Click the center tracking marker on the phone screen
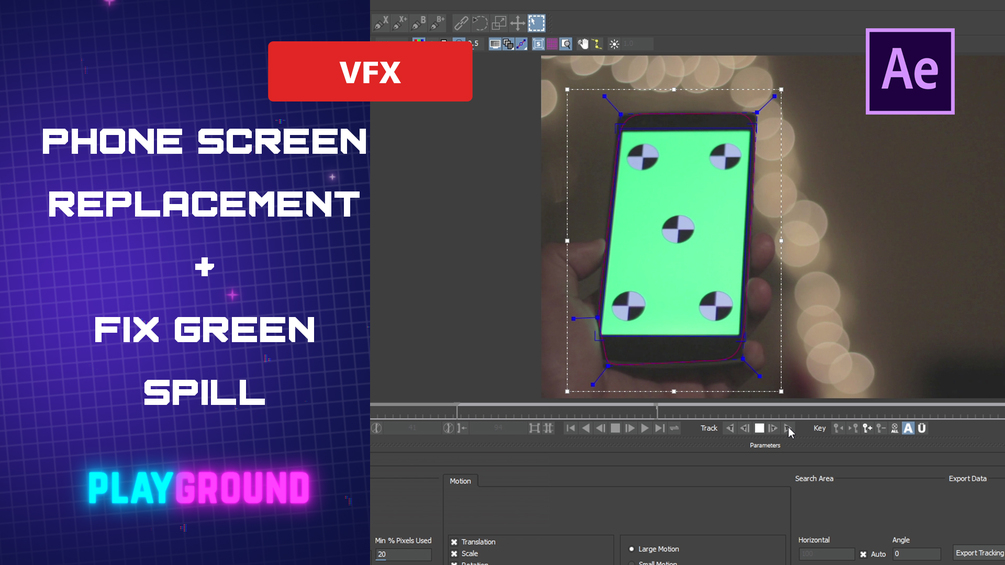The width and height of the screenshot is (1005, 565). [677, 229]
